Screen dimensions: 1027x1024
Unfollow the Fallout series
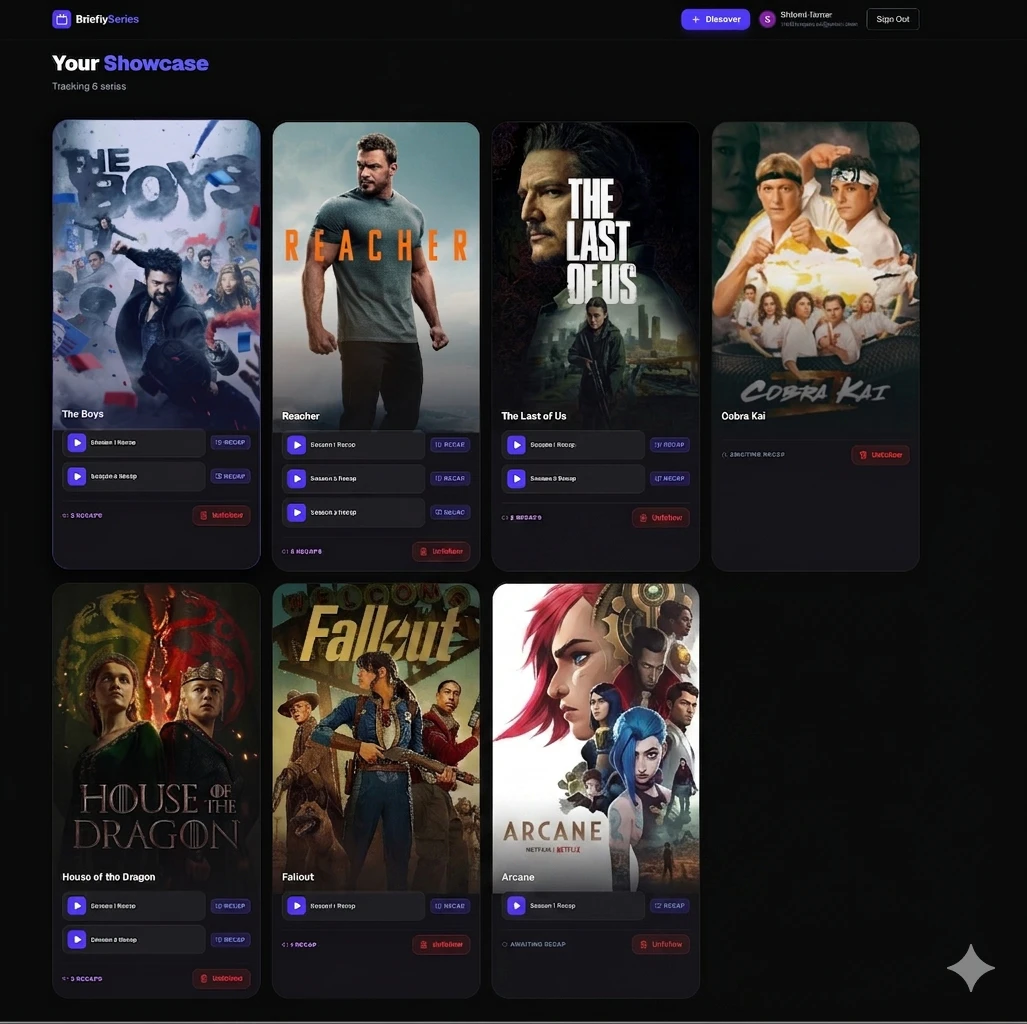pos(441,945)
